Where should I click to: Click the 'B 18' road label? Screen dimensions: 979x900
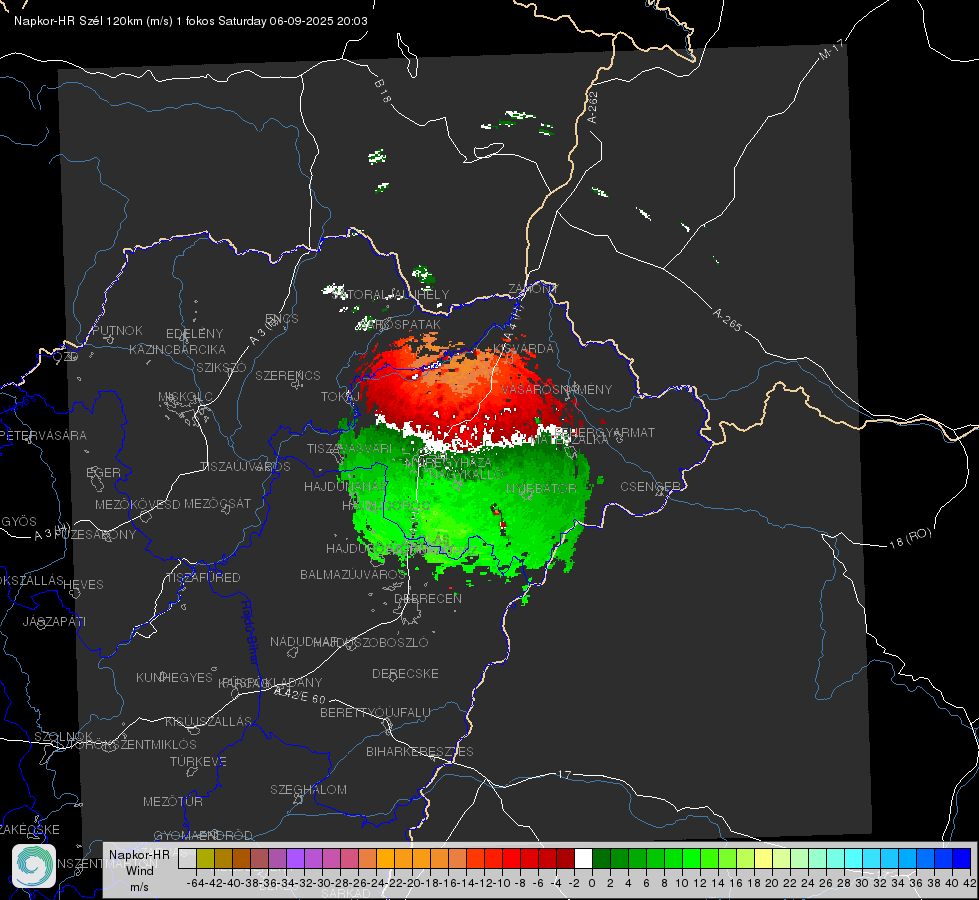point(383,91)
